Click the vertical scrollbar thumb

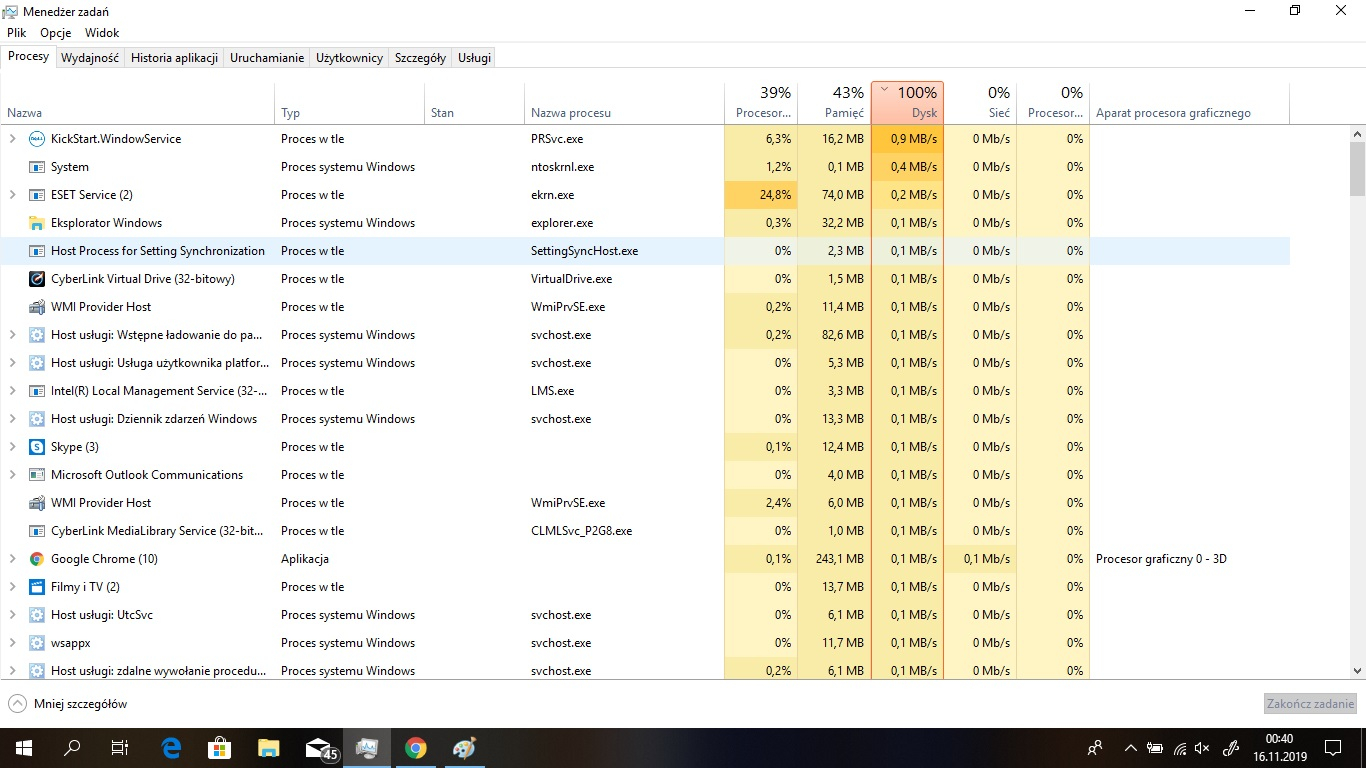[x=1357, y=168]
